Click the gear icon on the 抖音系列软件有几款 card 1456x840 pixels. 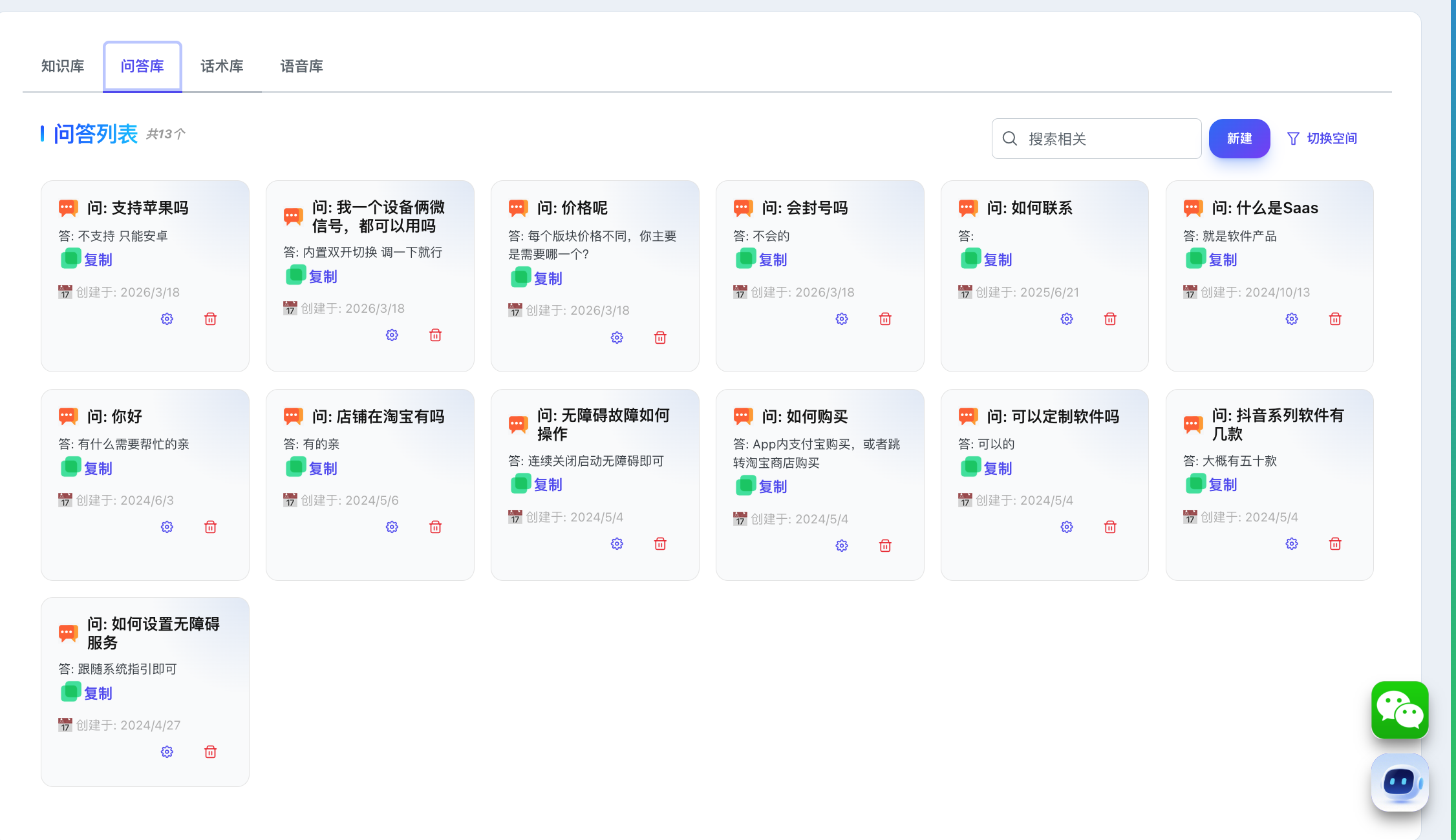pos(1292,544)
